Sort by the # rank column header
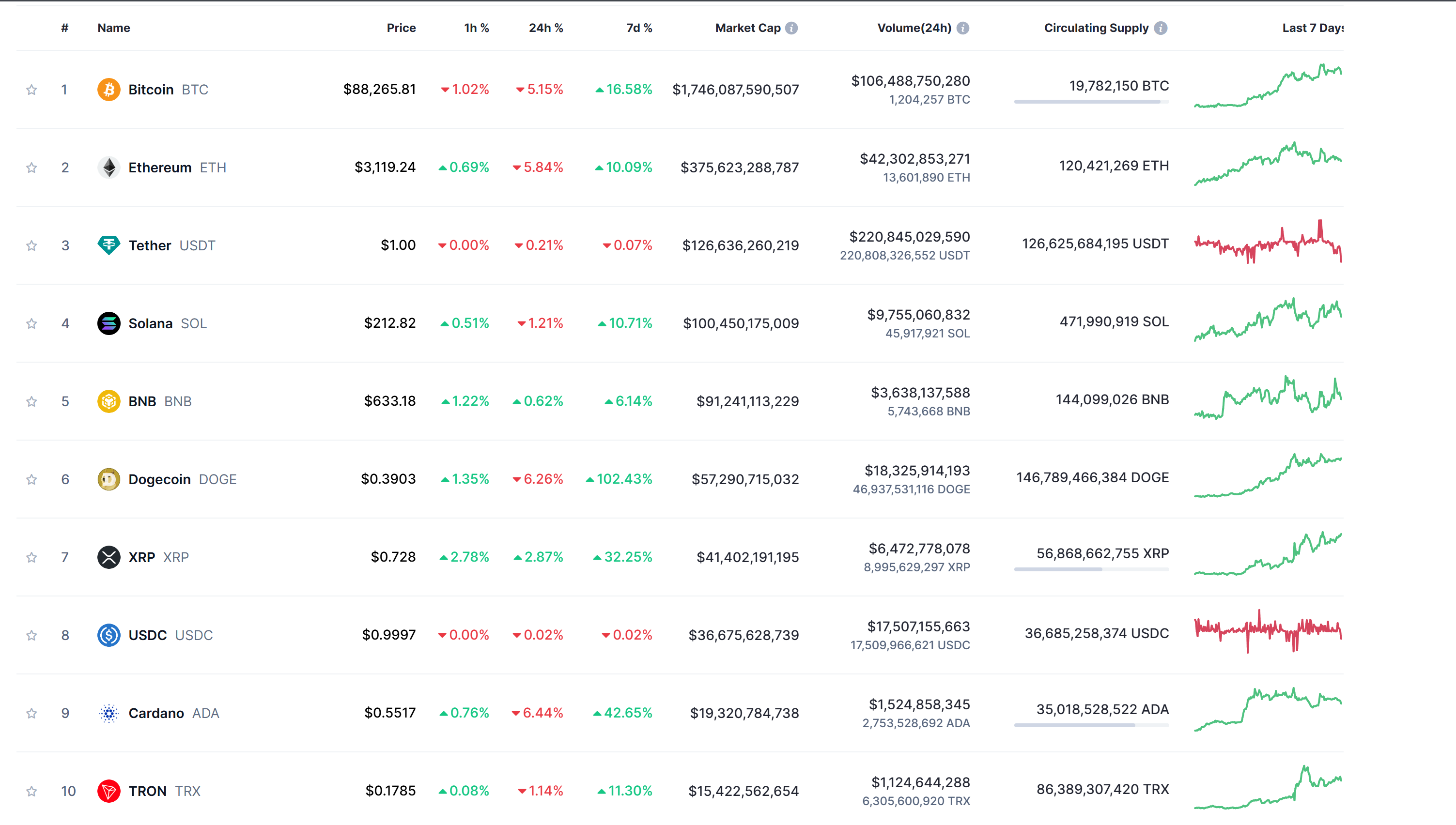 coord(64,29)
